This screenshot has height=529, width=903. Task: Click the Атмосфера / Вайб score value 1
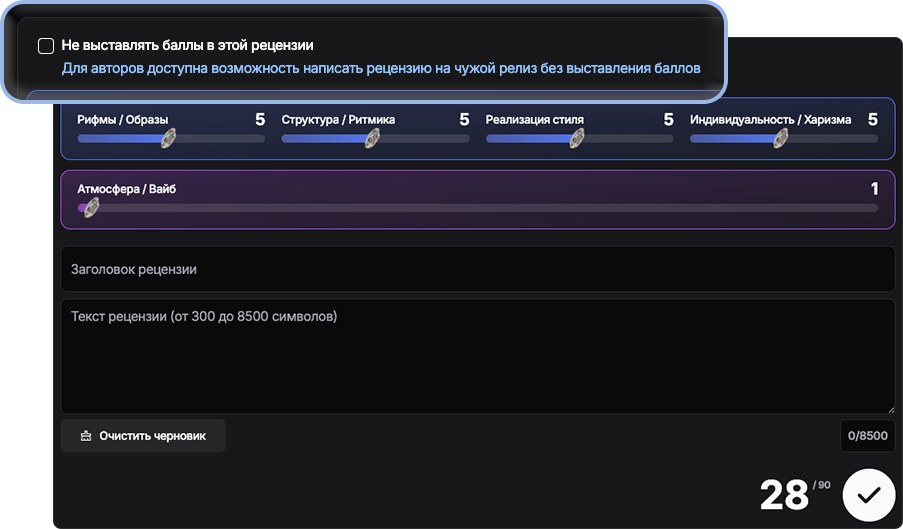[x=874, y=189]
